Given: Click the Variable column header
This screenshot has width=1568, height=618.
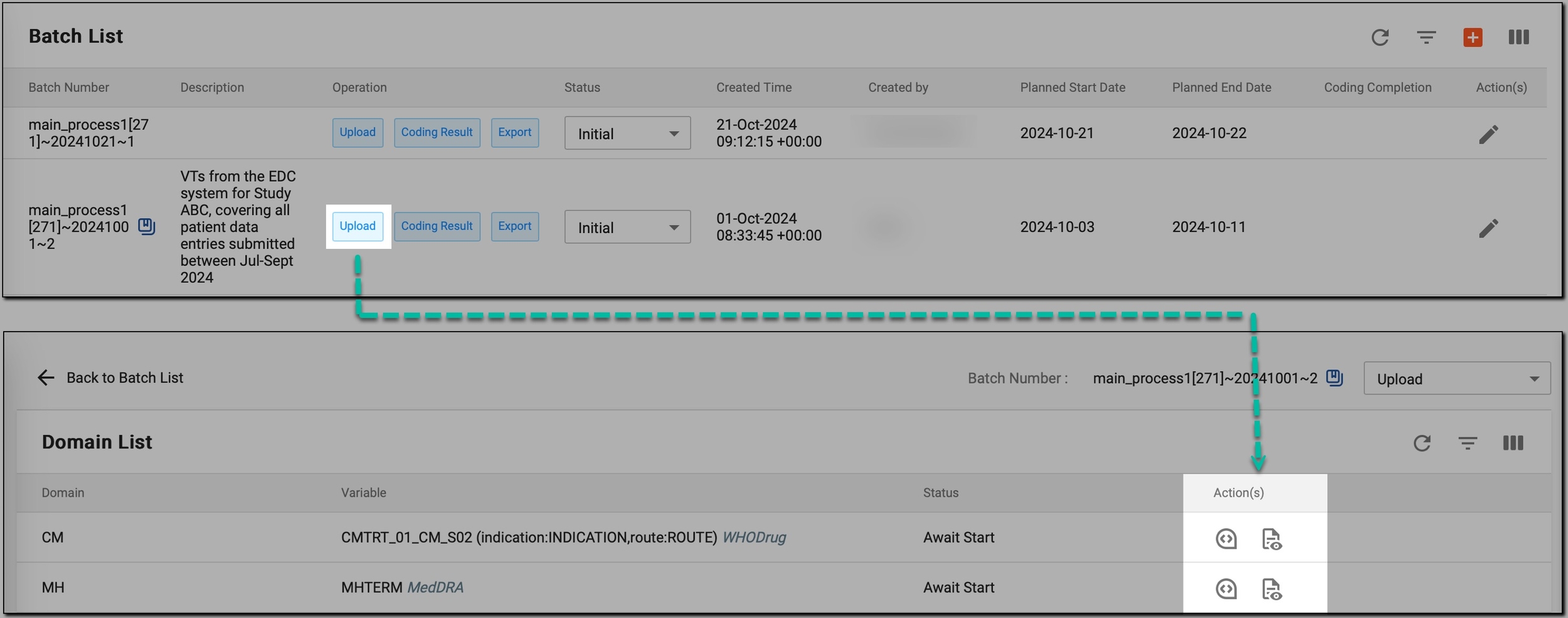Looking at the screenshot, I should coord(364,493).
